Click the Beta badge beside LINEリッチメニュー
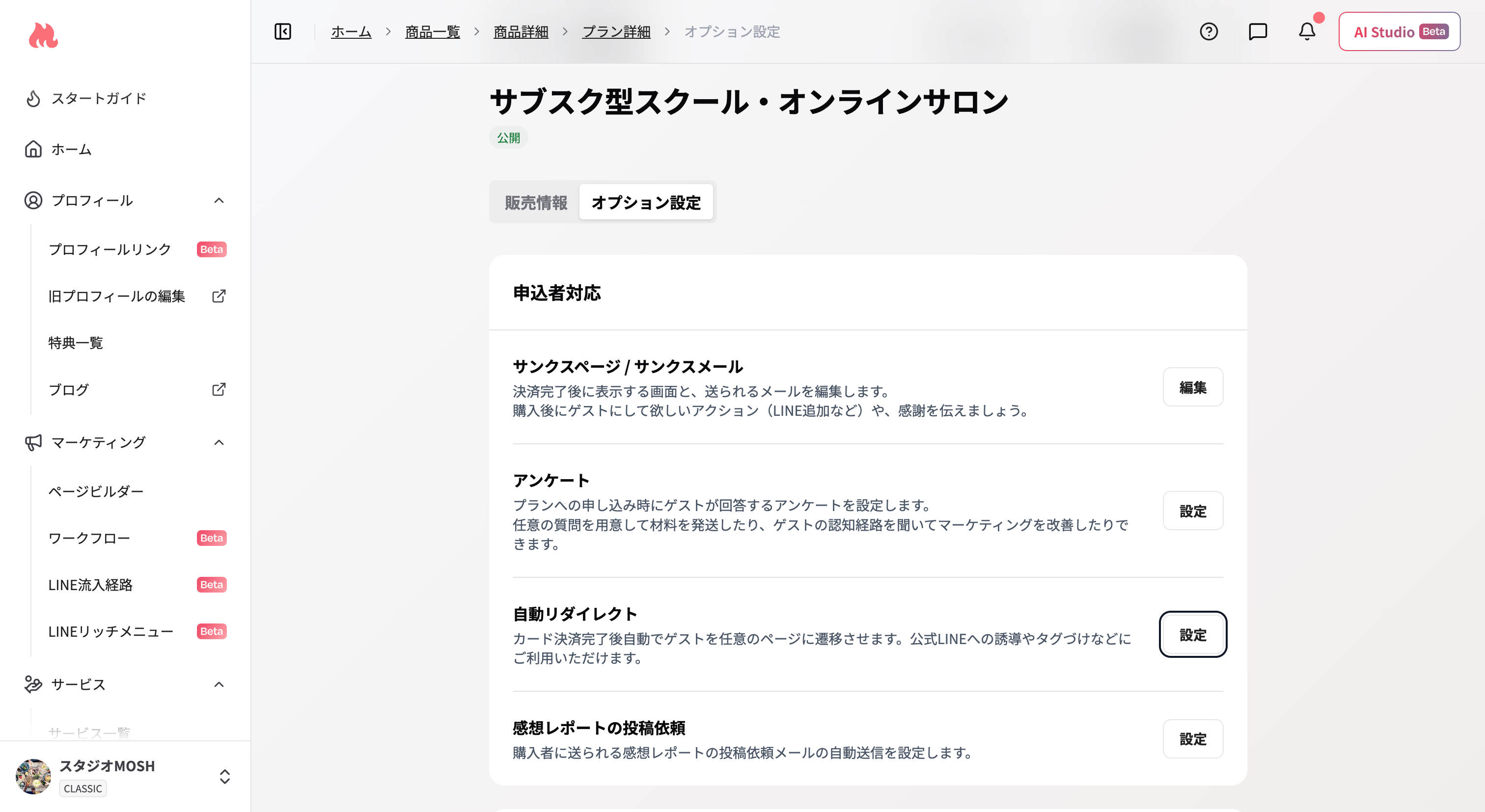Image resolution: width=1485 pixels, height=812 pixels. click(x=212, y=632)
